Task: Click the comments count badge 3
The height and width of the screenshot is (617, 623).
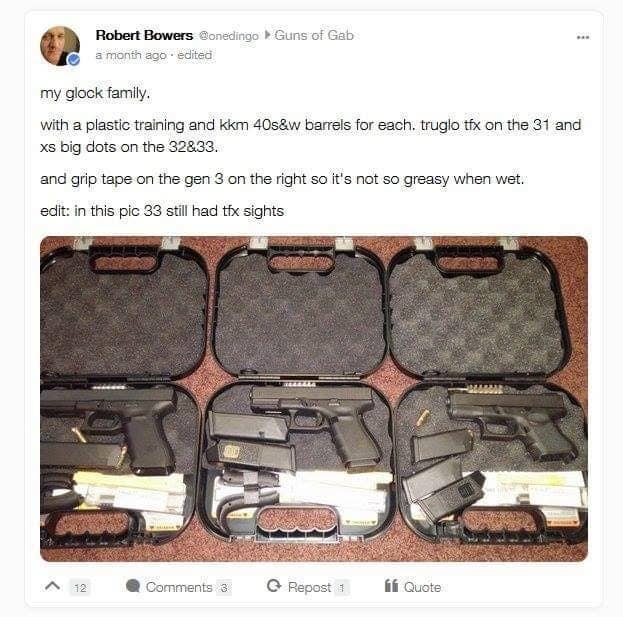Action: [x=224, y=588]
